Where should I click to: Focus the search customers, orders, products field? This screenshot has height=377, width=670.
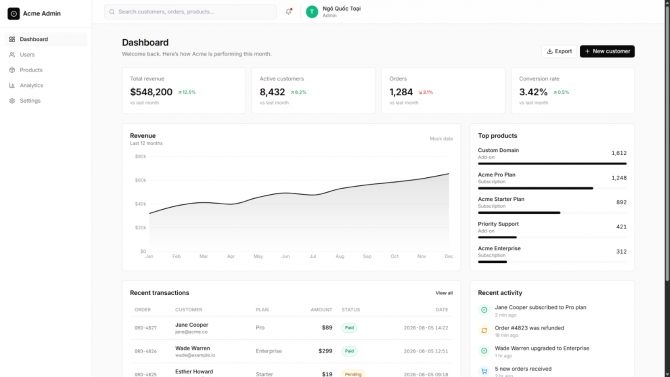[x=191, y=12]
